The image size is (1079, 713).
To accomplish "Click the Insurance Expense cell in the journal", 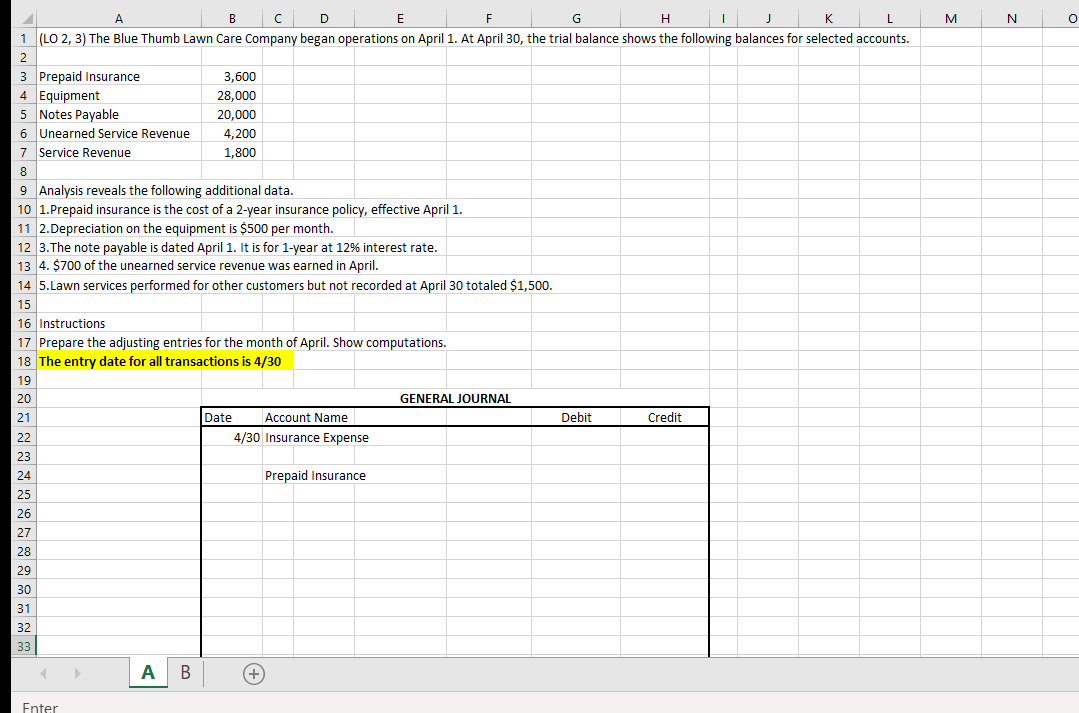I will pos(313,437).
